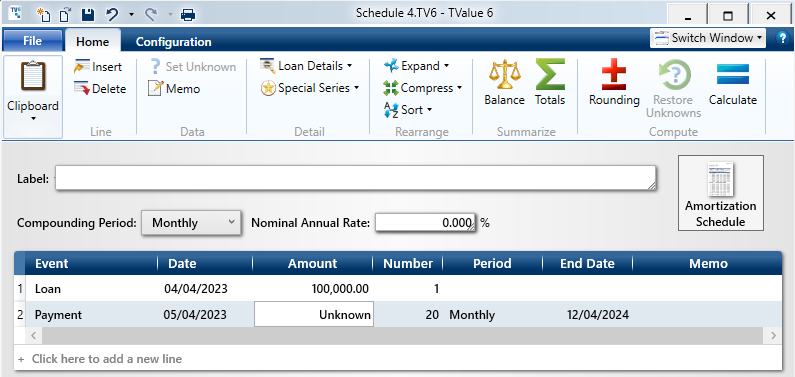
Task: Select the Unknown payment amount cell
Action: coord(314,314)
